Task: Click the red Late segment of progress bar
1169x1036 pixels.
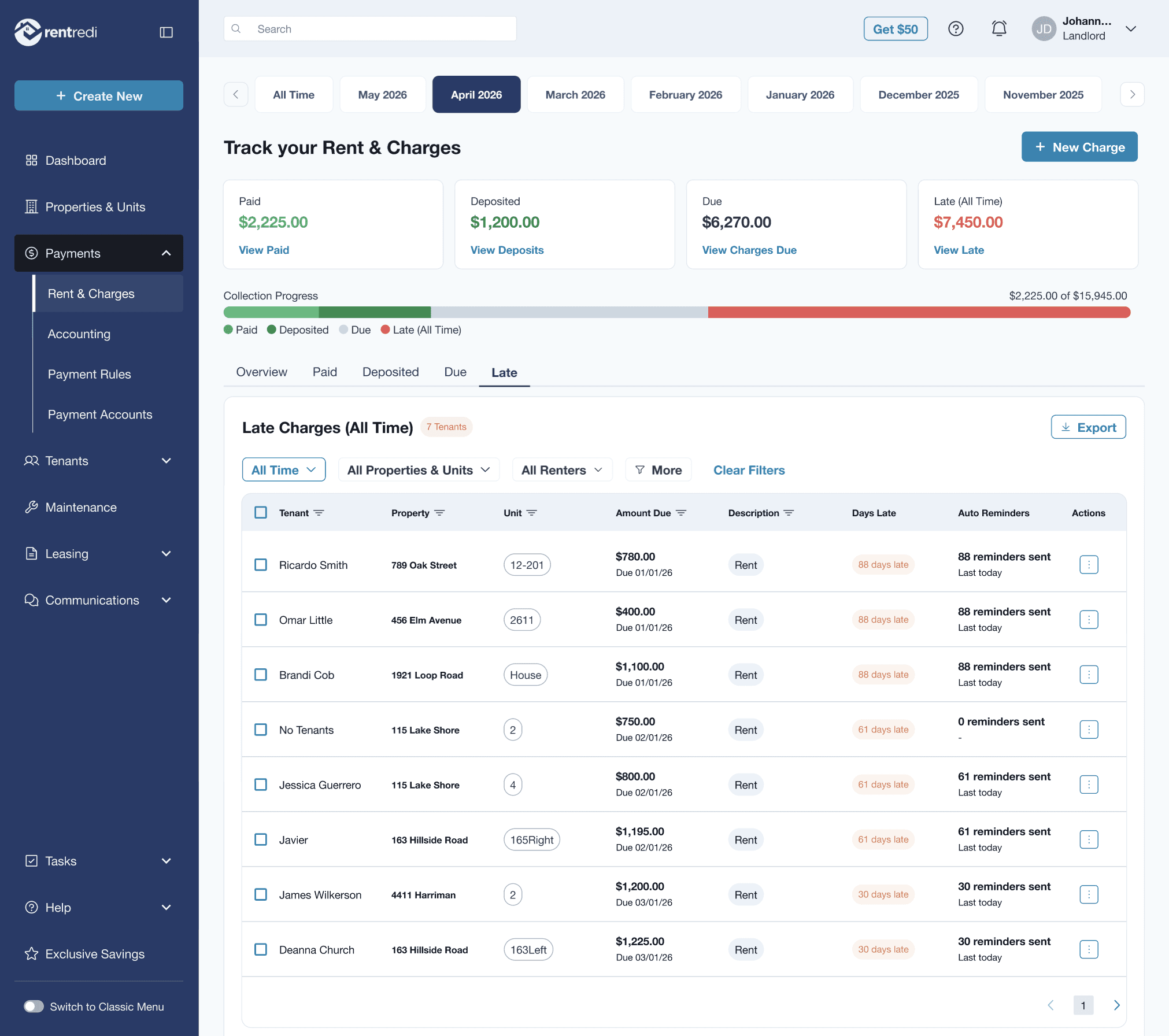Action: 918,312
